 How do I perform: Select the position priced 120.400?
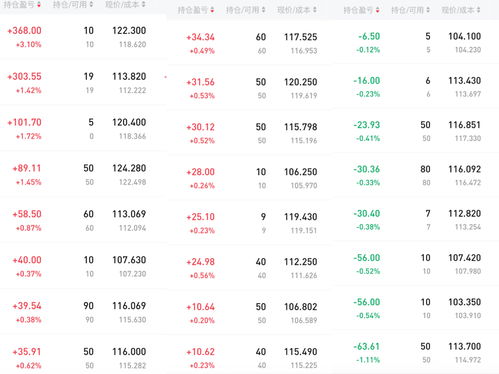pyautogui.click(x=83, y=128)
